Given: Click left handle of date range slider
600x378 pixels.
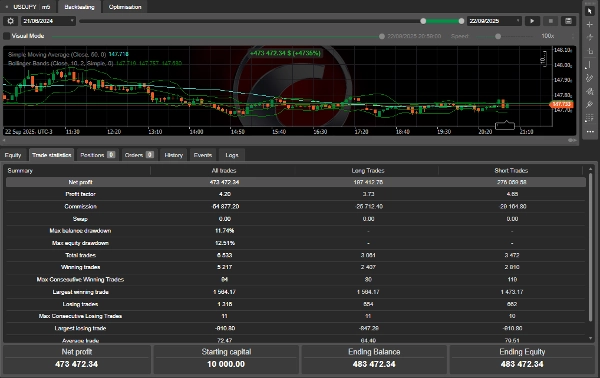Looking at the screenshot, I should tap(423, 21).
